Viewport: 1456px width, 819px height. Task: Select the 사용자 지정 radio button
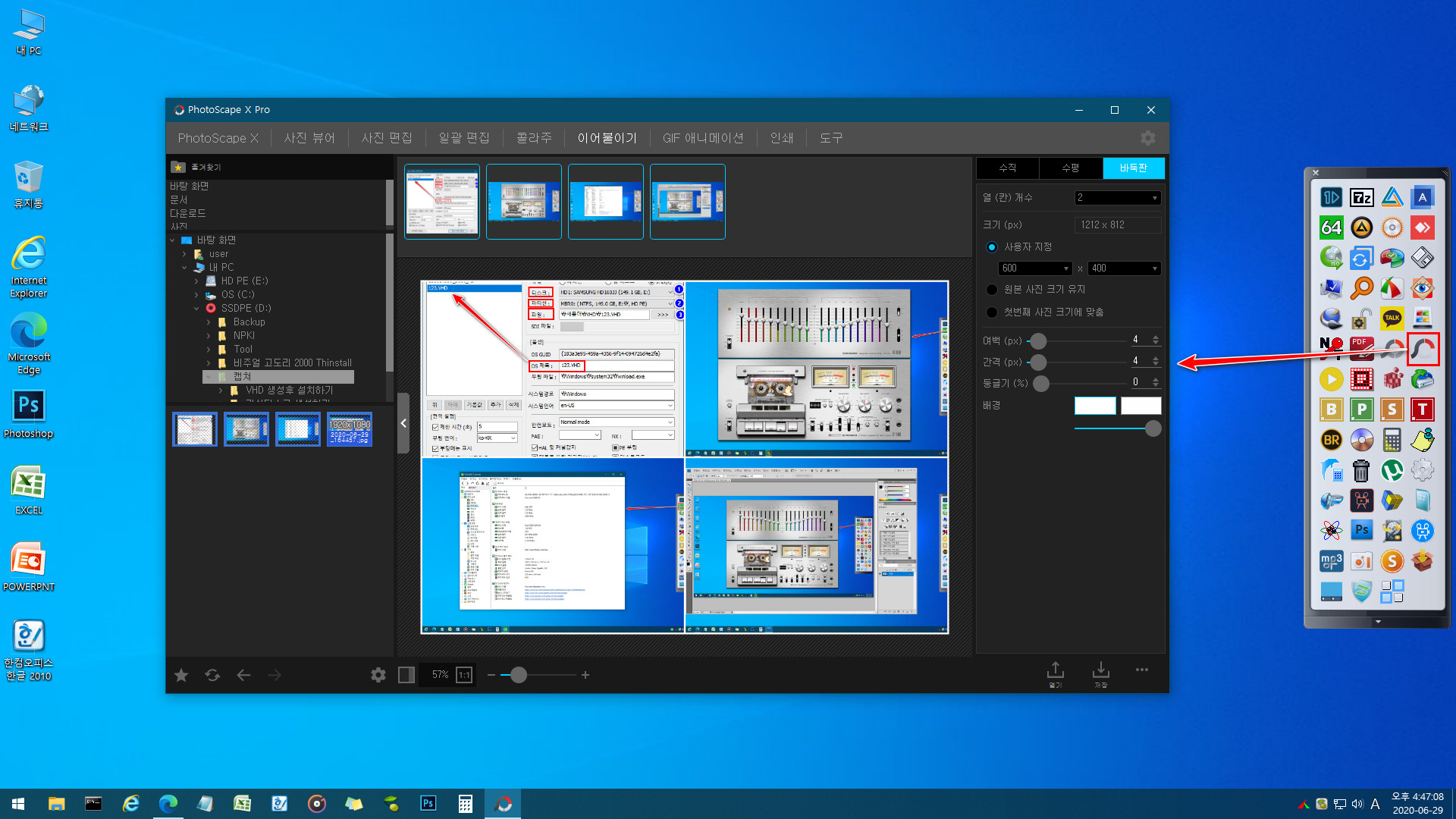(991, 247)
